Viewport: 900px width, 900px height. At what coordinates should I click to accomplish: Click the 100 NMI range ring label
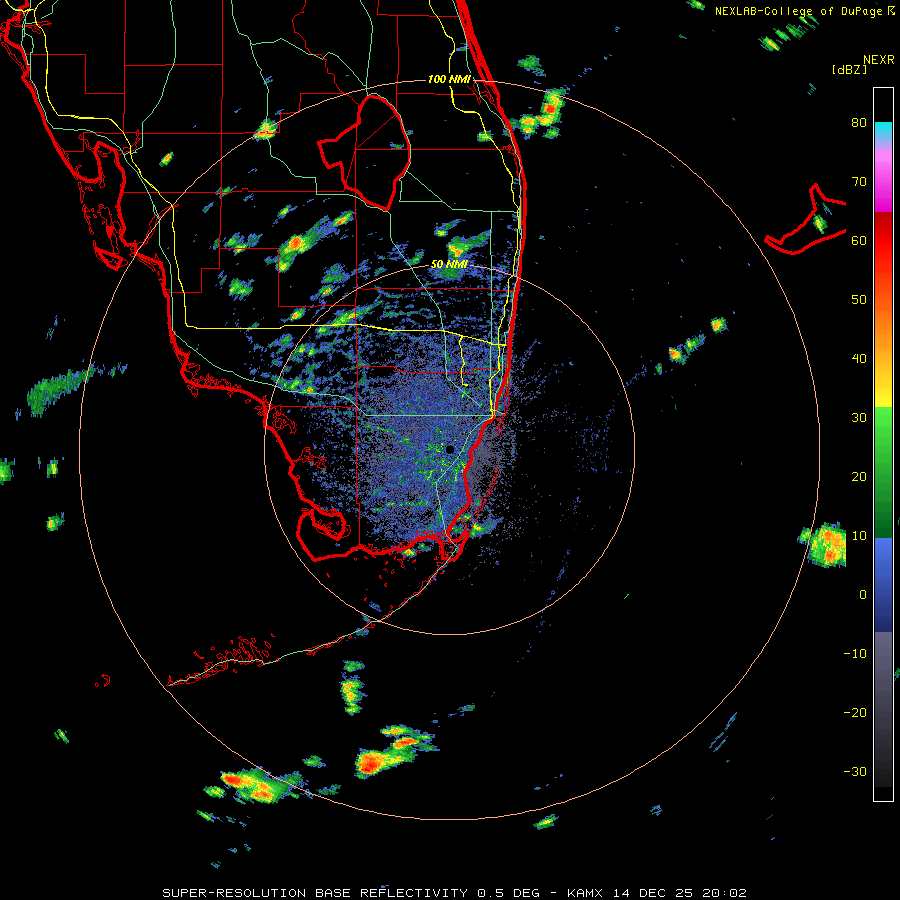pyautogui.click(x=449, y=79)
